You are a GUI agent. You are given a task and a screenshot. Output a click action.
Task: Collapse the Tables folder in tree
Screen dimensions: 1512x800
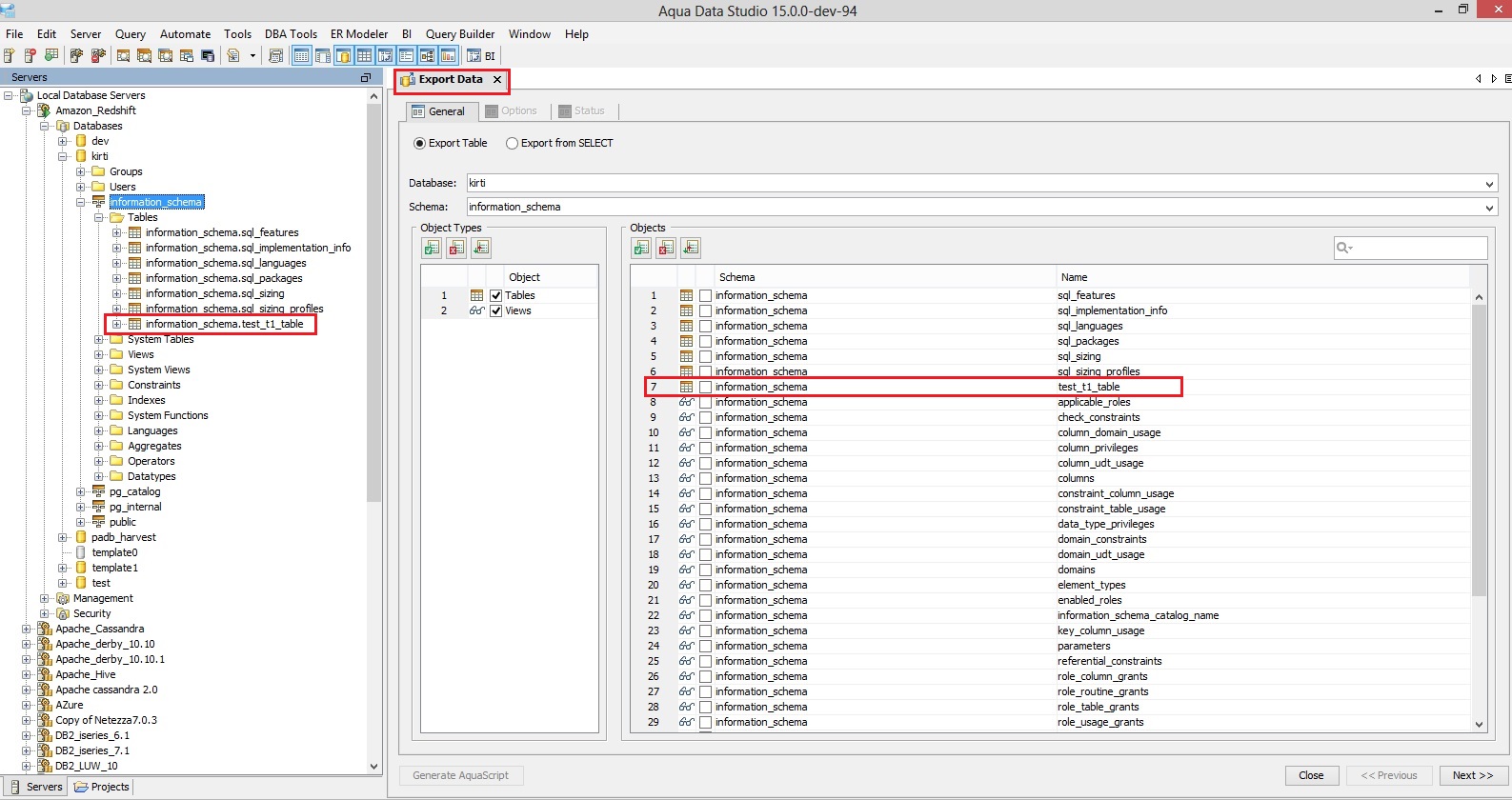[99, 217]
